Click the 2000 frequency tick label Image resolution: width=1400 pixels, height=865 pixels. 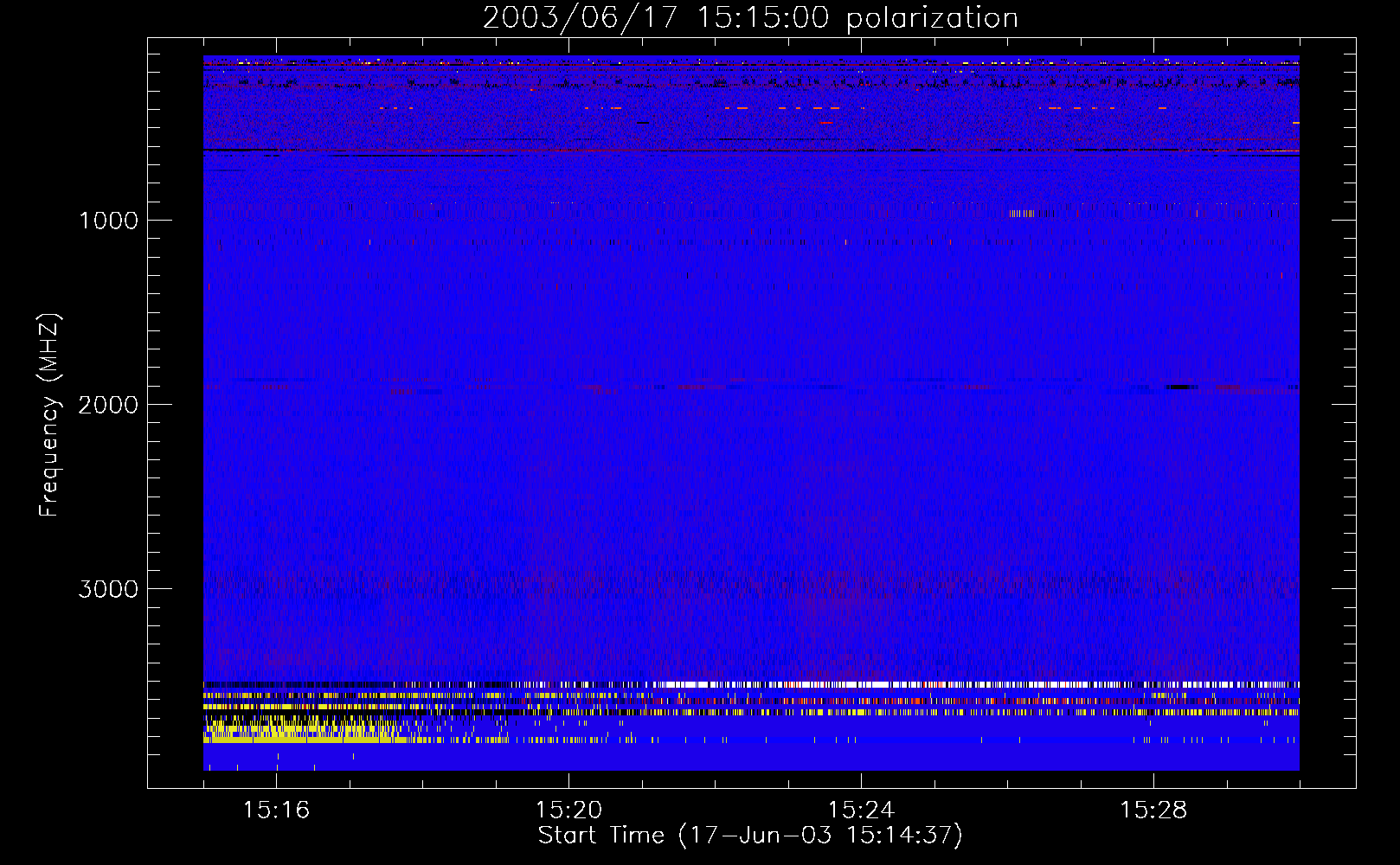(108, 405)
